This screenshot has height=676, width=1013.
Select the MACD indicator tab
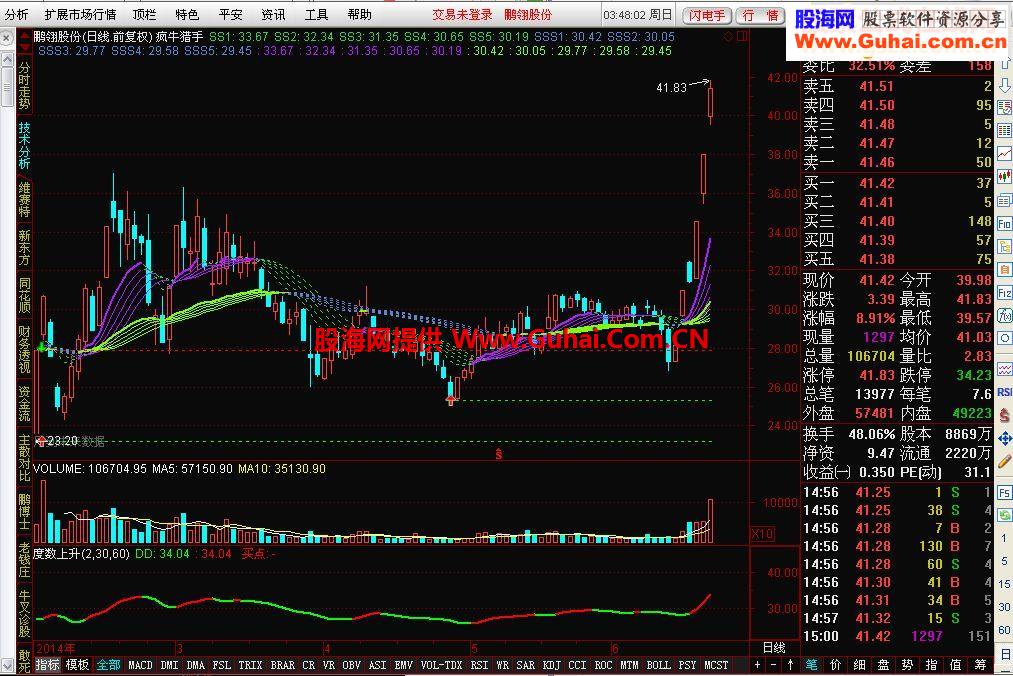pyautogui.click(x=140, y=664)
